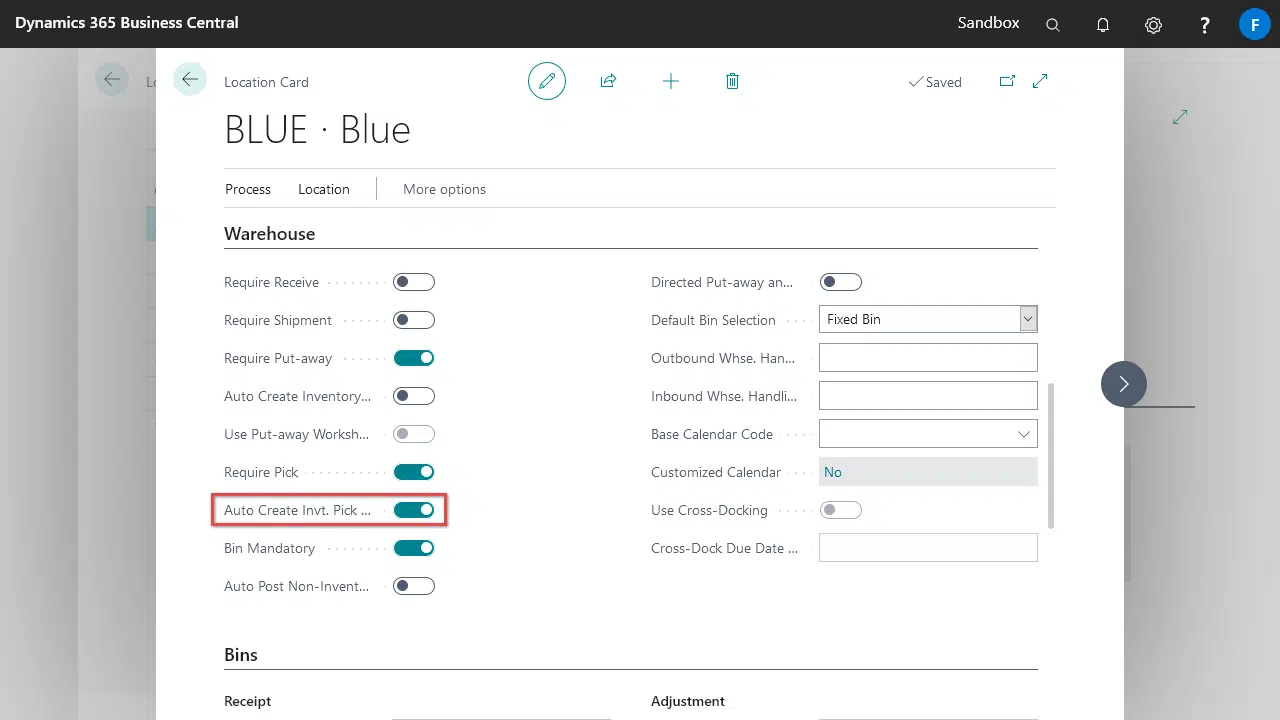Click the Outbound Whse. Handling Time field
1280x720 pixels.
(927, 357)
